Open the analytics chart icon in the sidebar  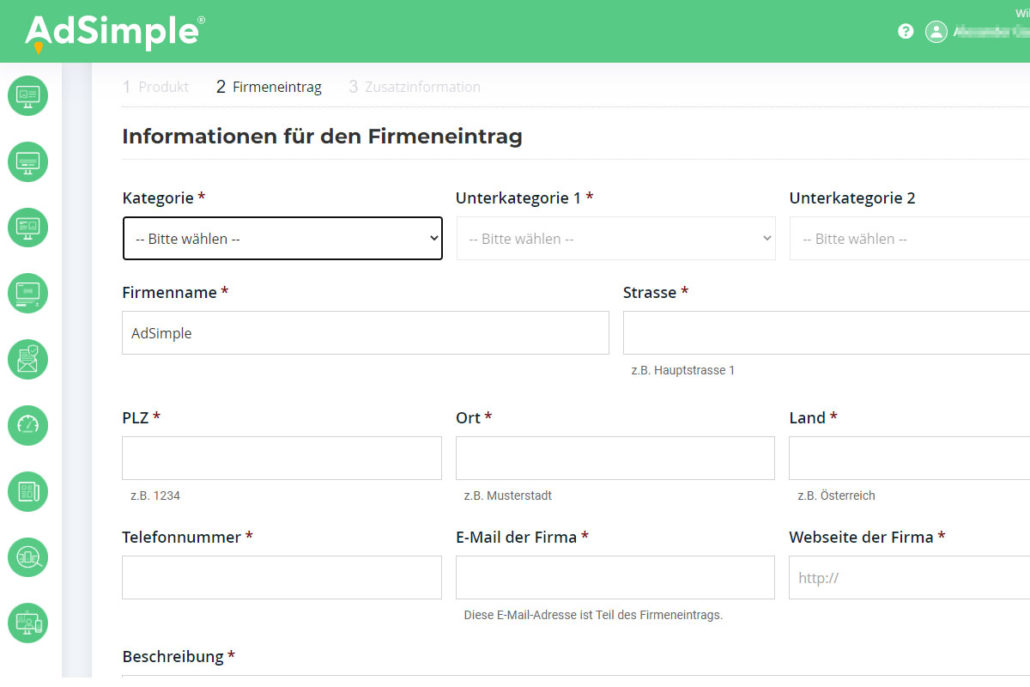[x=27, y=227]
